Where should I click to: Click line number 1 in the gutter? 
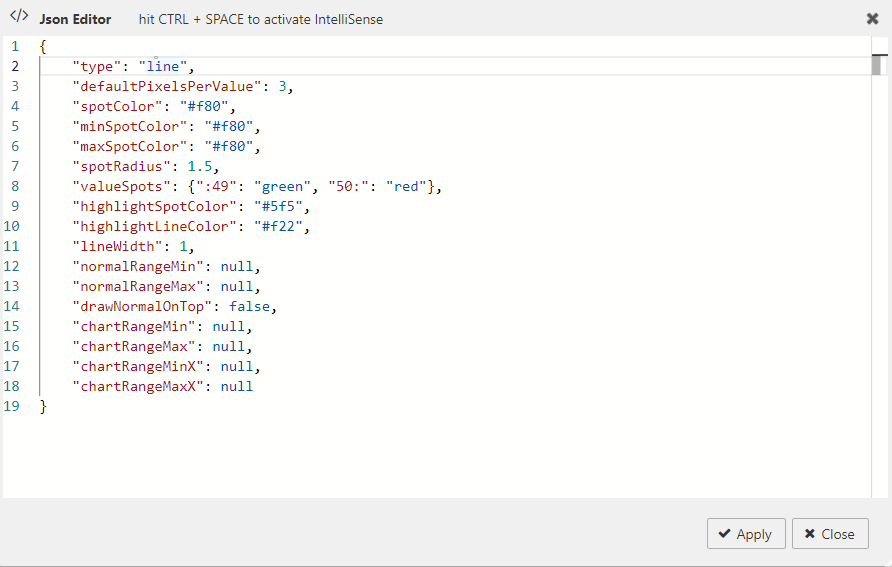tap(15, 47)
